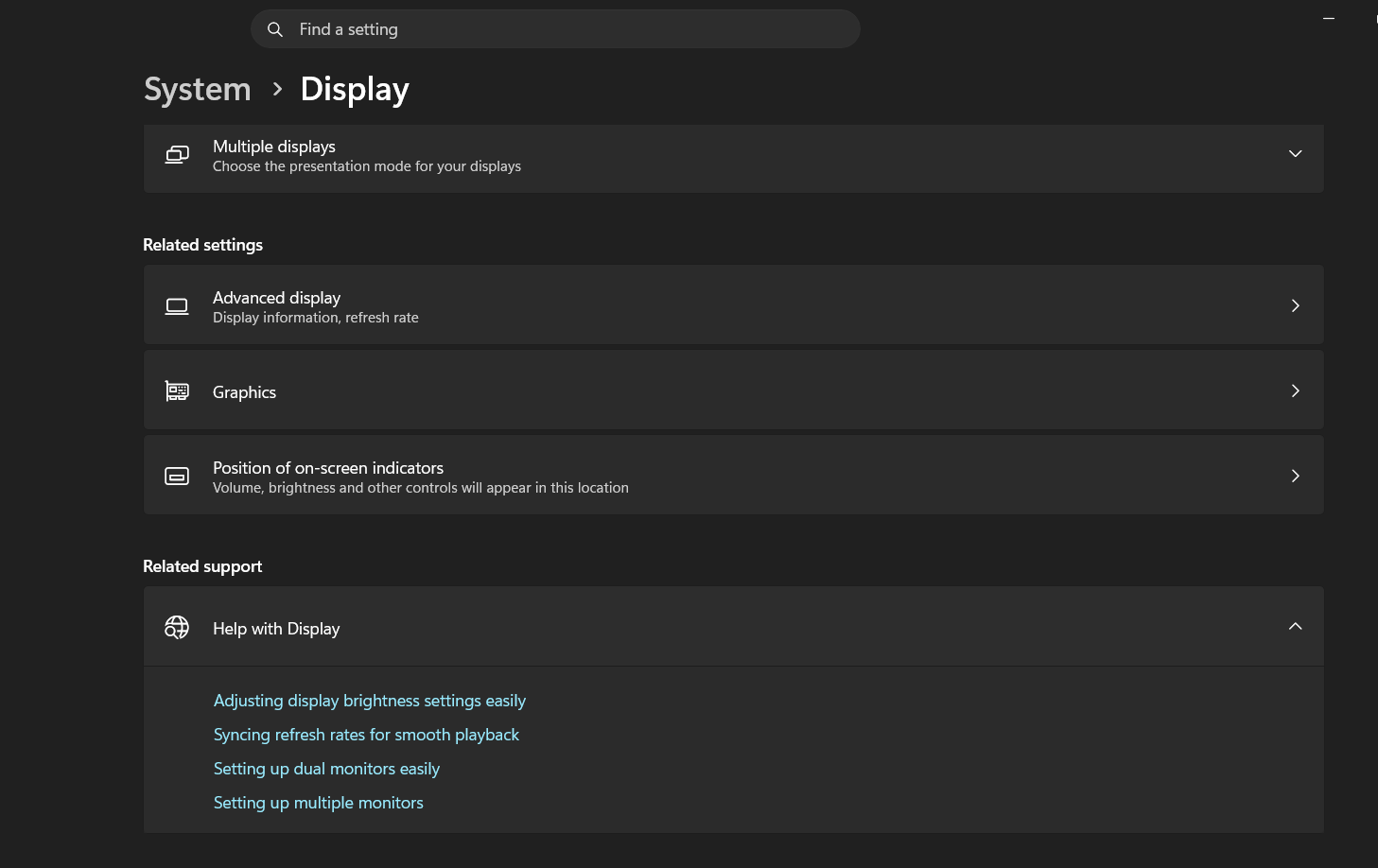This screenshot has height=868, width=1378.
Task: Go back to System breadcrumb
Action: [198, 89]
